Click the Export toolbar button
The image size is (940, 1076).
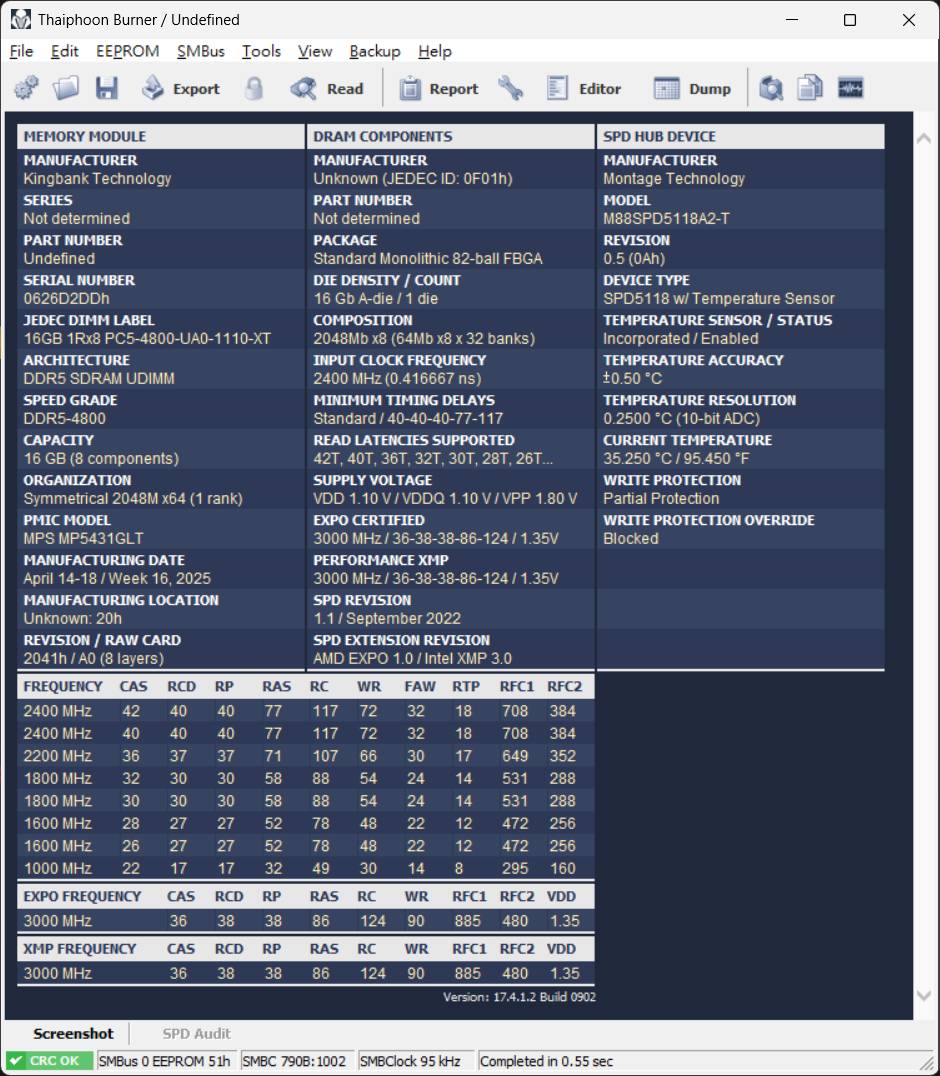tap(181, 89)
